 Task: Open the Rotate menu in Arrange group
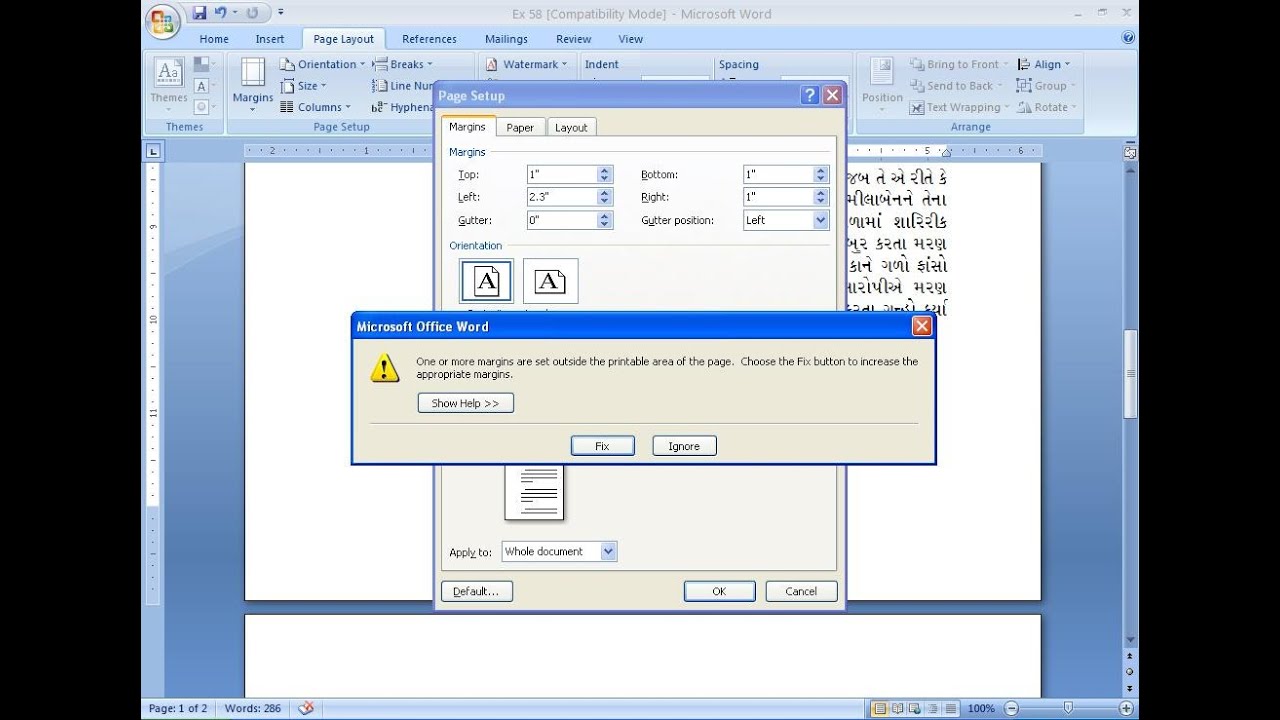point(1046,107)
